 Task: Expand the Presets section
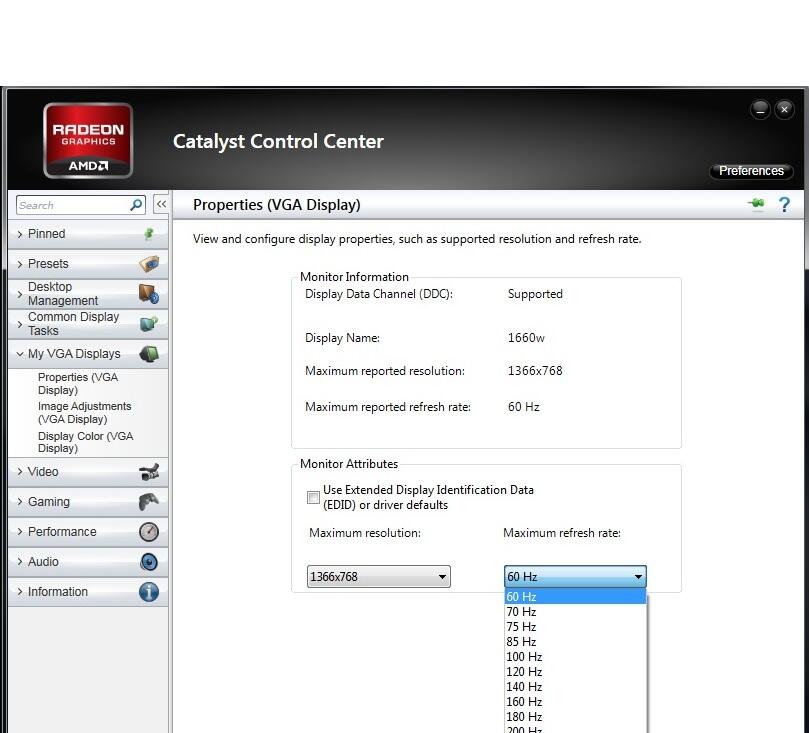[88, 264]
